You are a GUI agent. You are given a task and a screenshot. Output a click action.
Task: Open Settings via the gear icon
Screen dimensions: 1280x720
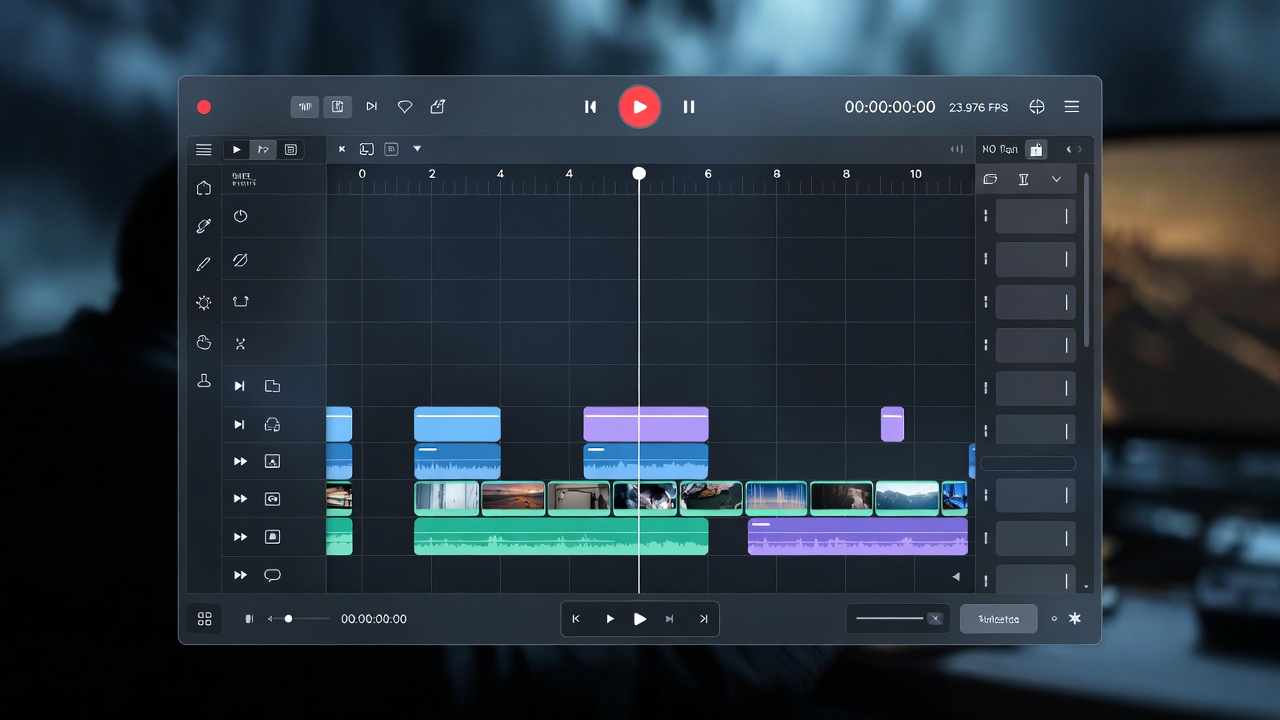(203, 303)
